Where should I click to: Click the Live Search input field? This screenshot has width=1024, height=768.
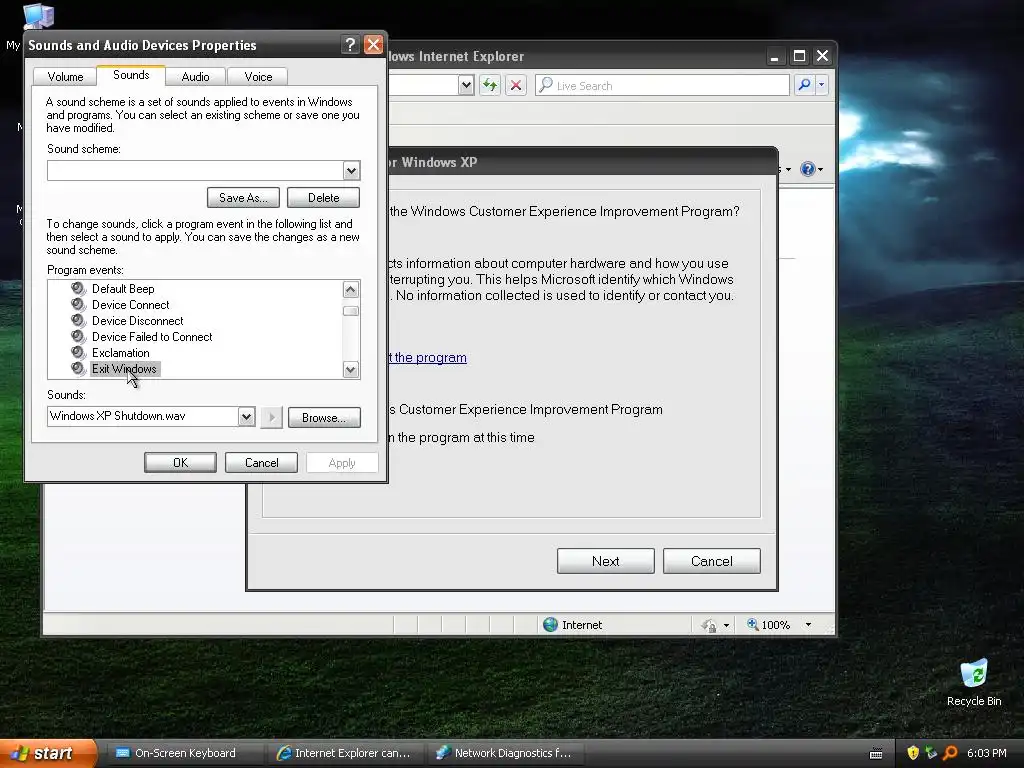(x=662, y=86)
